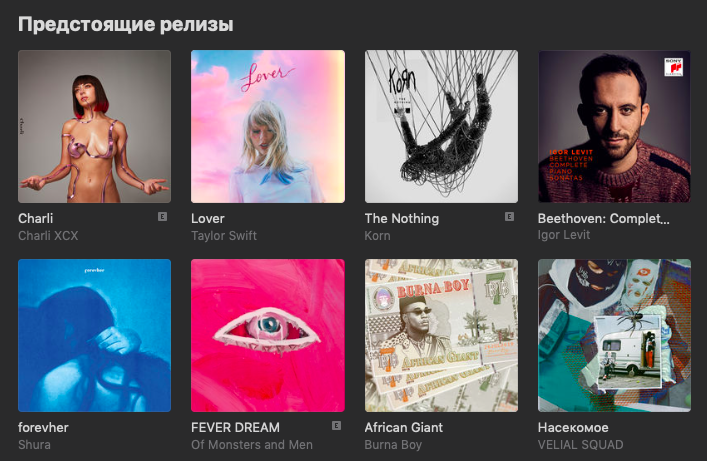Click the Beethoven: Complet... album title
Image resolution: width=707 pixels, height=461 pixels.
[603, 218]
